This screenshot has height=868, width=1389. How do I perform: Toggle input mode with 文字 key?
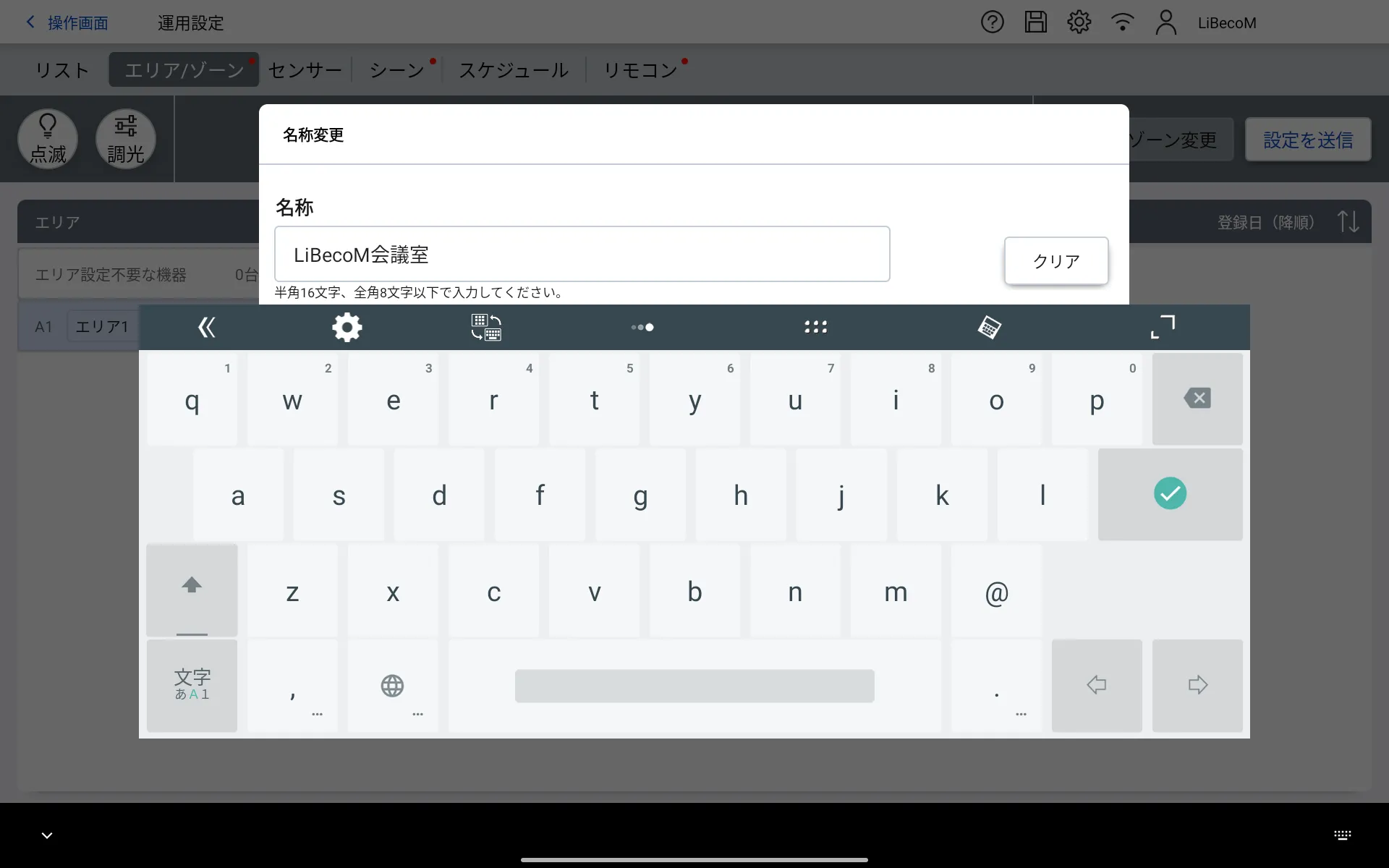pos(192,685)
